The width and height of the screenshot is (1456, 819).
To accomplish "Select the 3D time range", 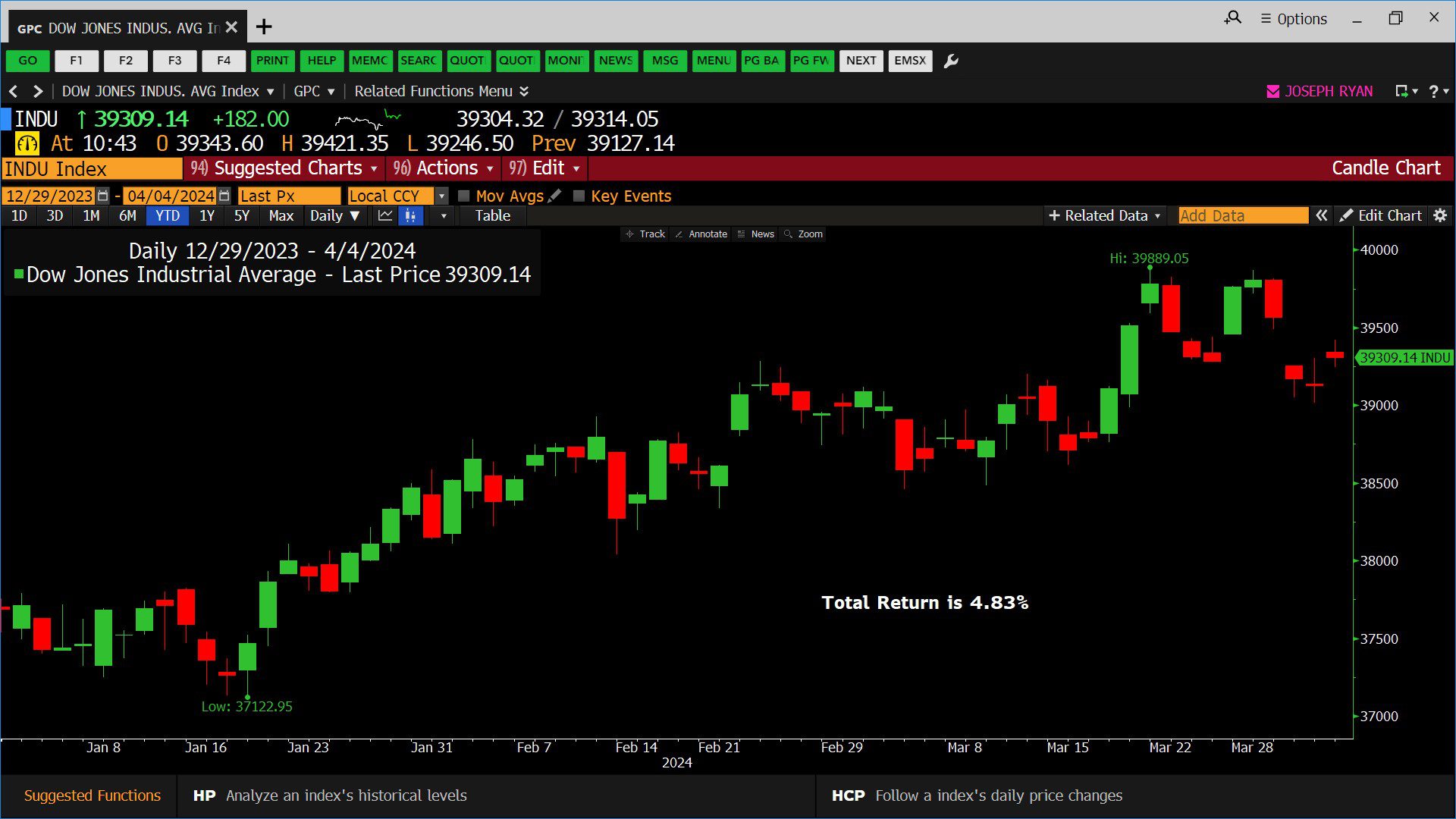I will point(55,215).
